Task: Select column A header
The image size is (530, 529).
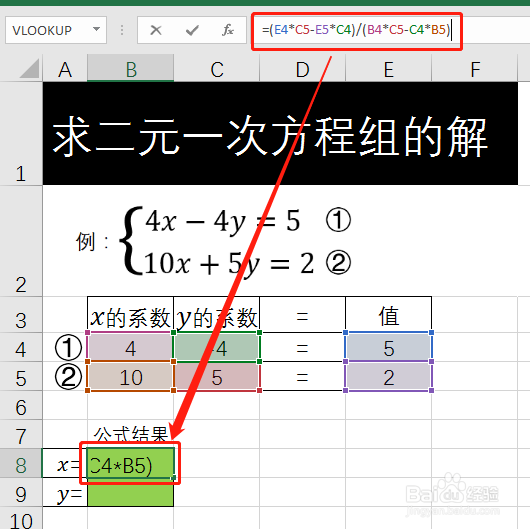Action: point(65,69)
